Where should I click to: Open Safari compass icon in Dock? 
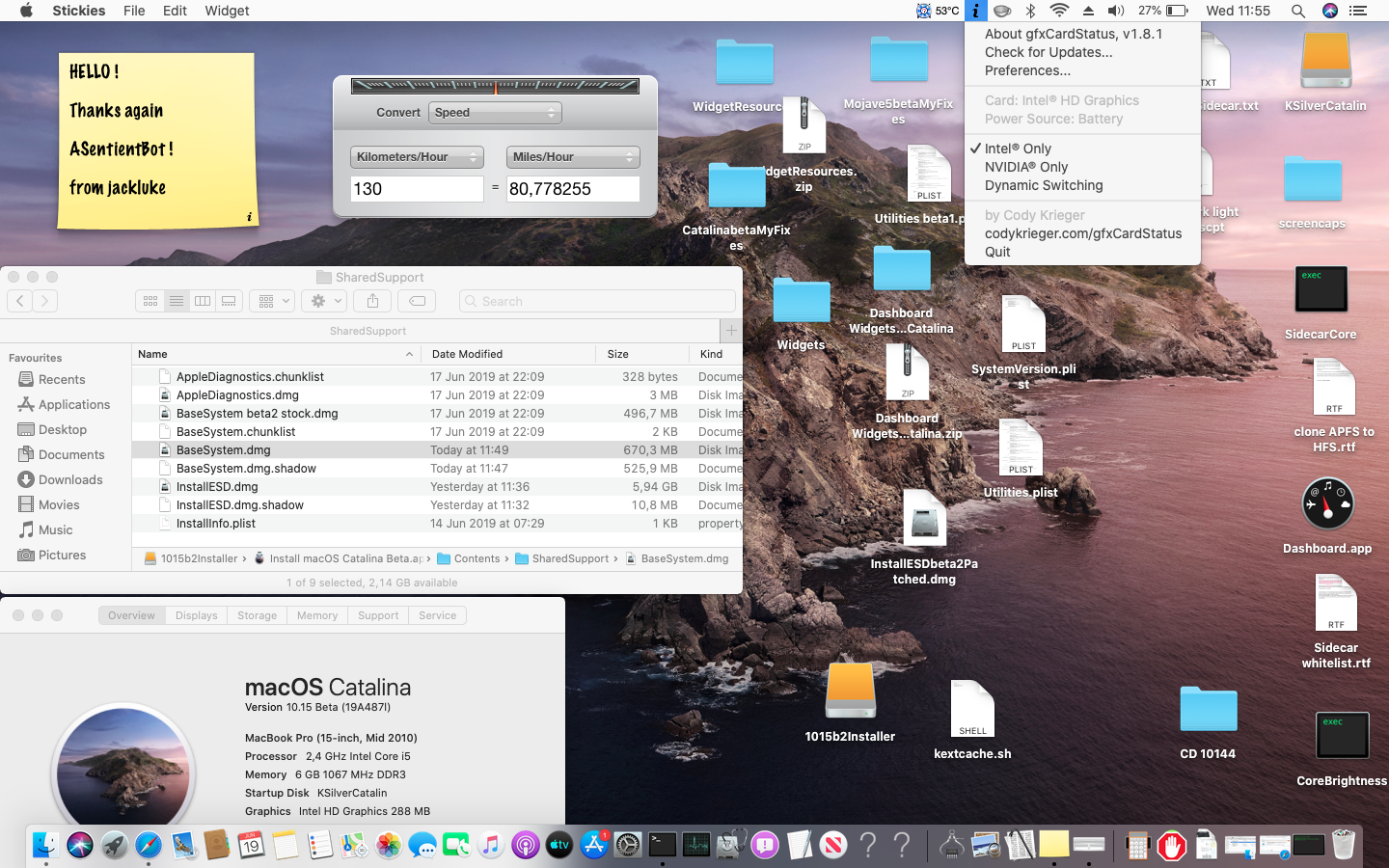coord(149,846)
